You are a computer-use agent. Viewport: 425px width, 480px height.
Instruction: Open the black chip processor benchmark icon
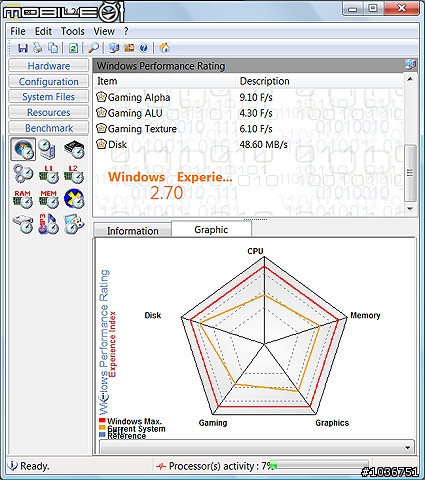click(74, 150)
